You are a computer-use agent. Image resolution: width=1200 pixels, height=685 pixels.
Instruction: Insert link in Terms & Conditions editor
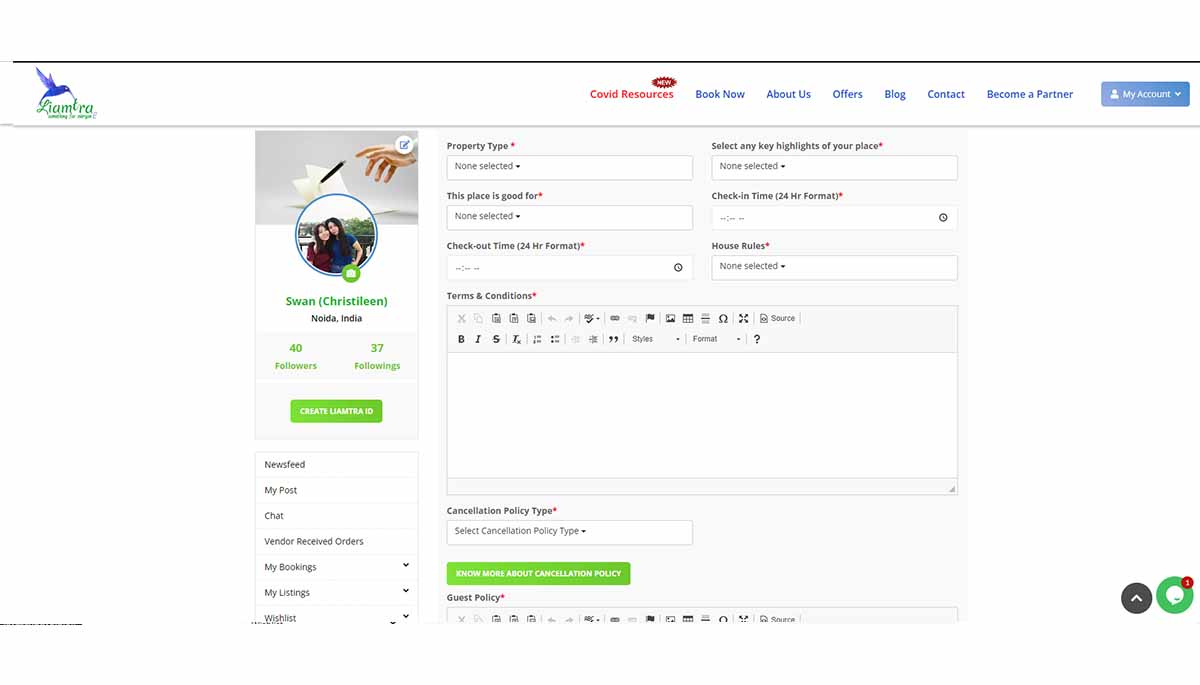615,318
